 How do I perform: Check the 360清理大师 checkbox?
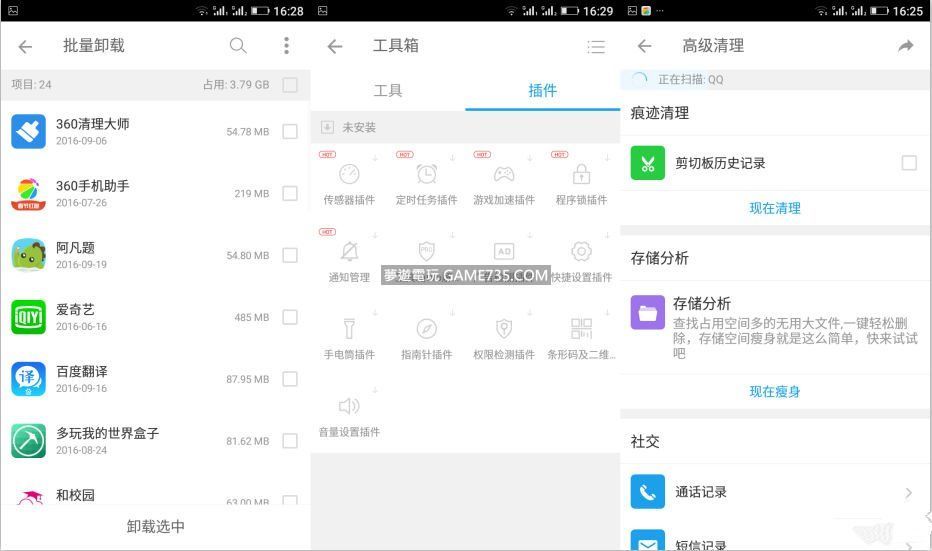(x=290, y=131)
